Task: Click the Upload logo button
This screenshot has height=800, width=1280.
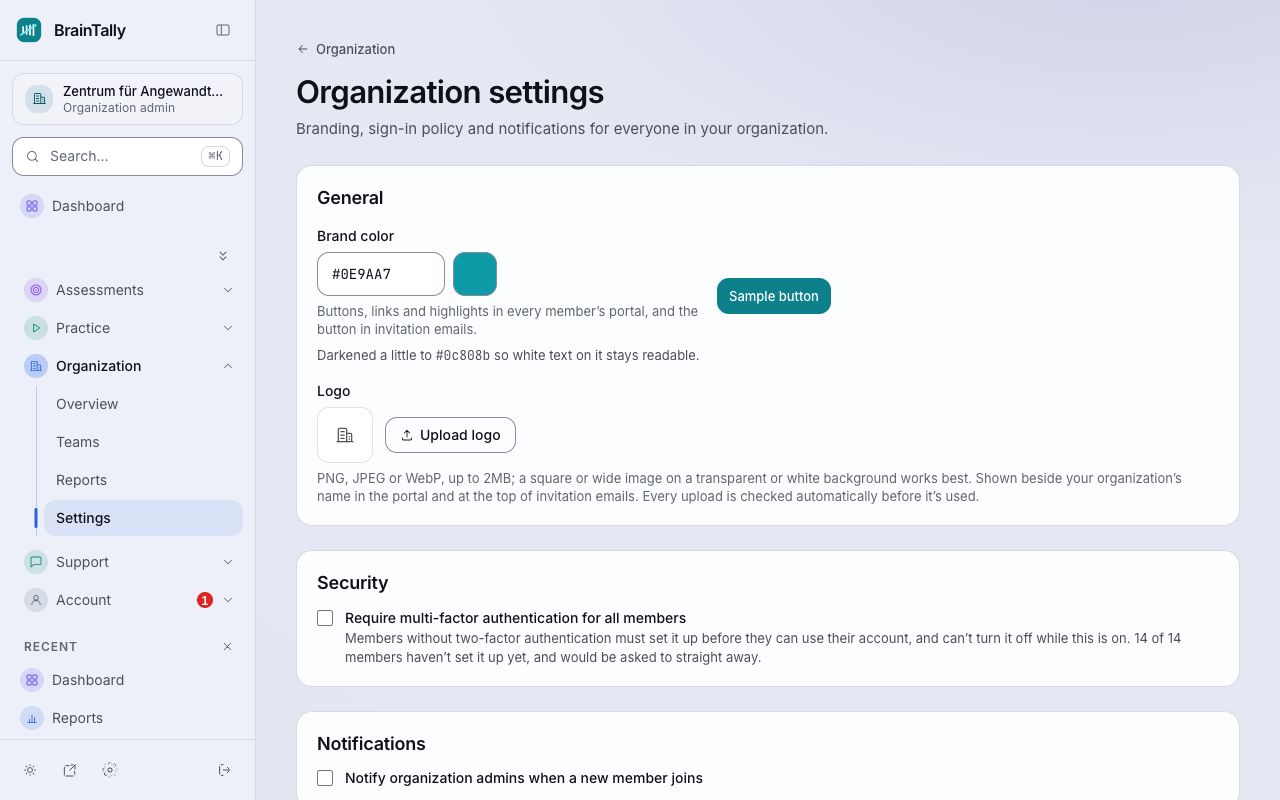Action: [450, 435]
